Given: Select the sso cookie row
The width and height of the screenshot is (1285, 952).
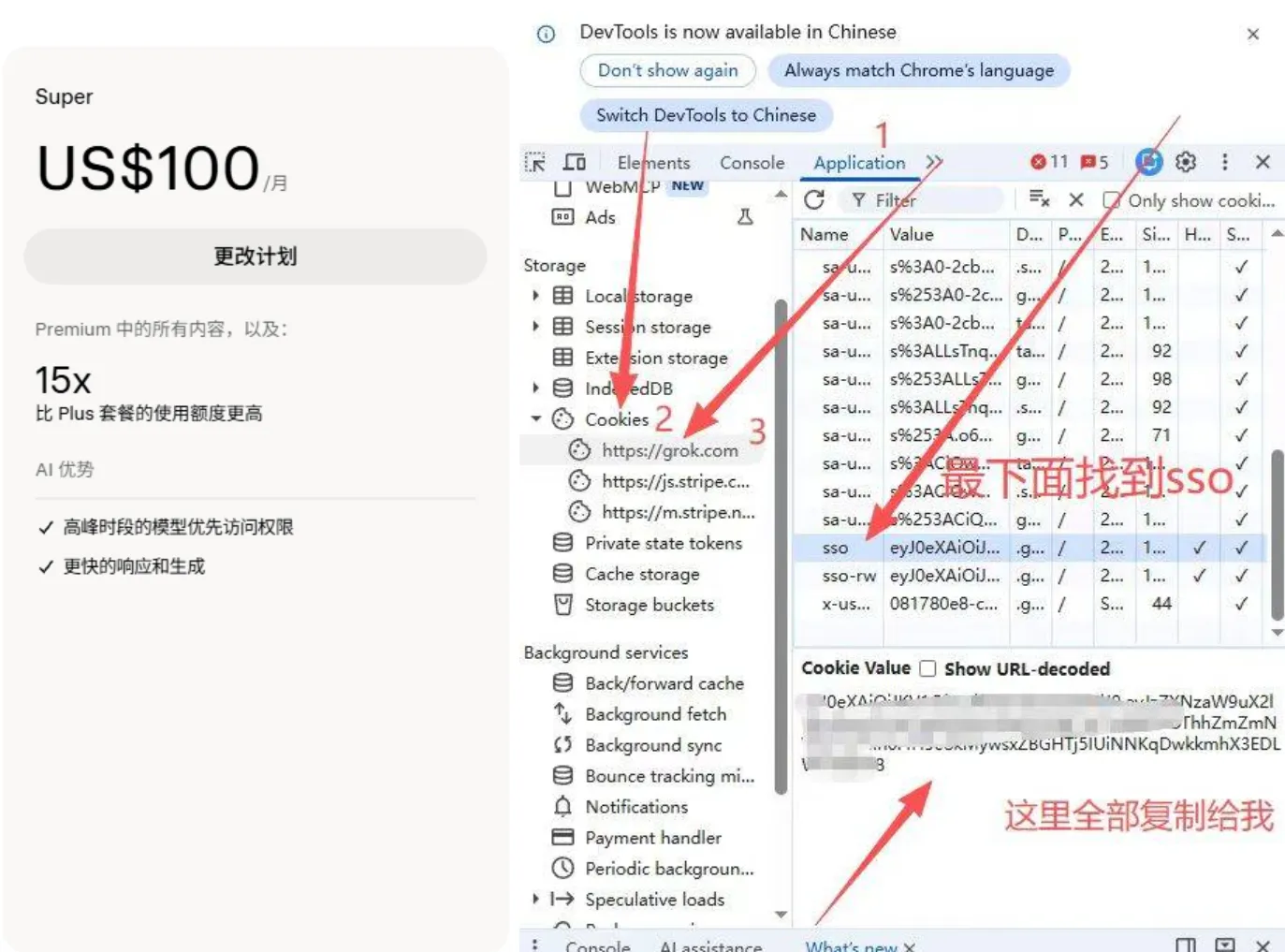Looking at the screenshot, I should click(1029, 548).
